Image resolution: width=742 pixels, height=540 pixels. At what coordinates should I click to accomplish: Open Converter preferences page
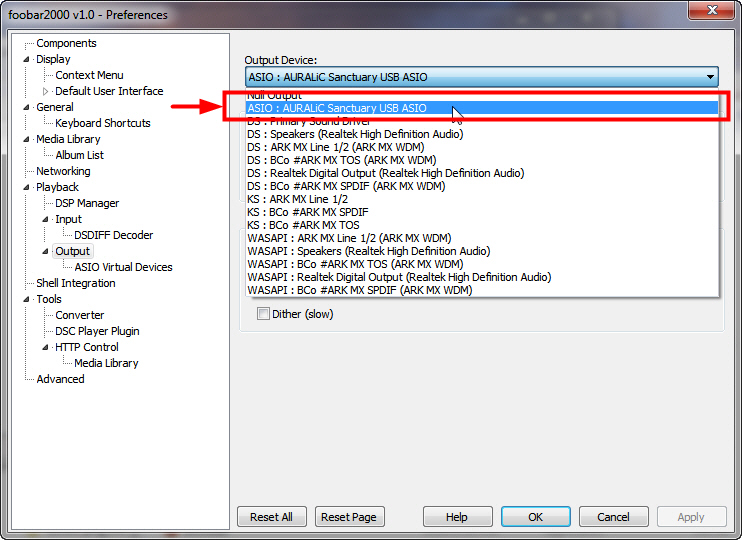pyautogui.click(x=80, y=315)
